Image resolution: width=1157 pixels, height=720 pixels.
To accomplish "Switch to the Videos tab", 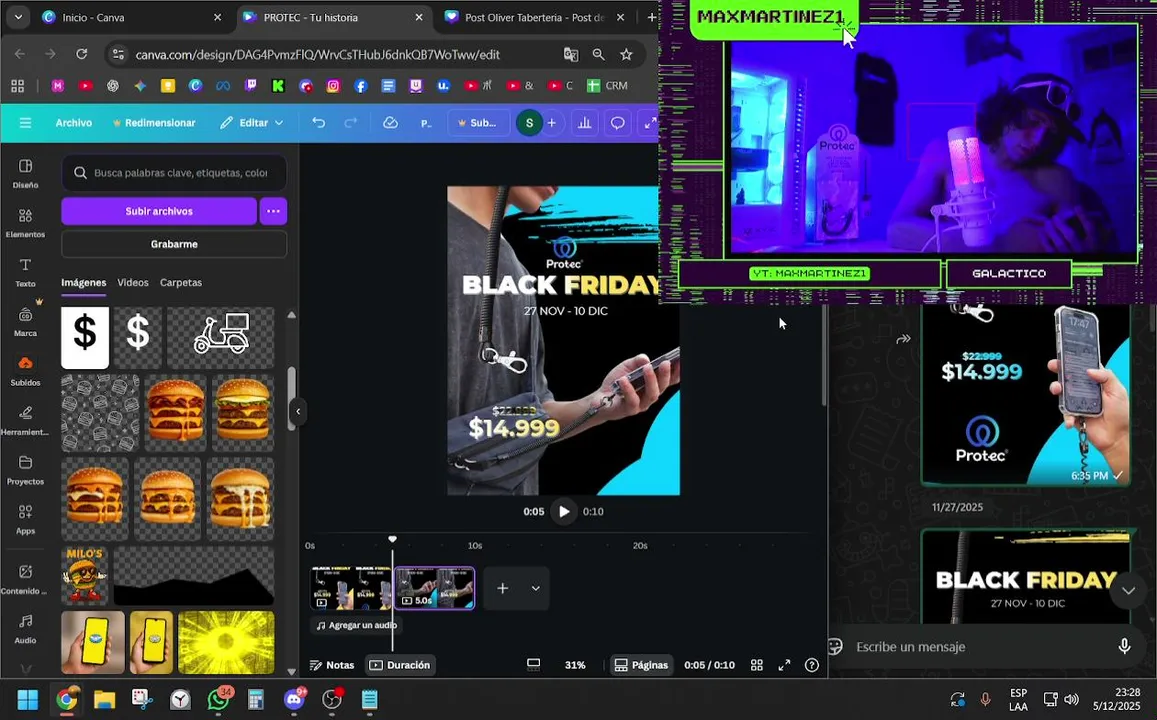I will coord(133,283).
